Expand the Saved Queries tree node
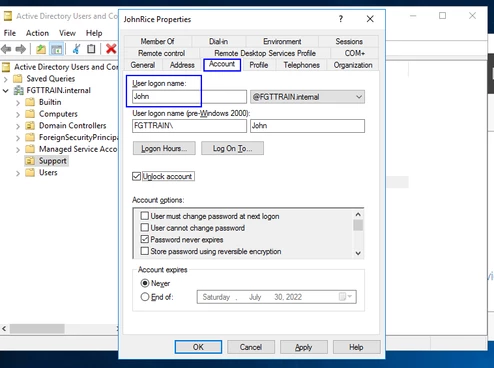 click(x=5, y=79)
